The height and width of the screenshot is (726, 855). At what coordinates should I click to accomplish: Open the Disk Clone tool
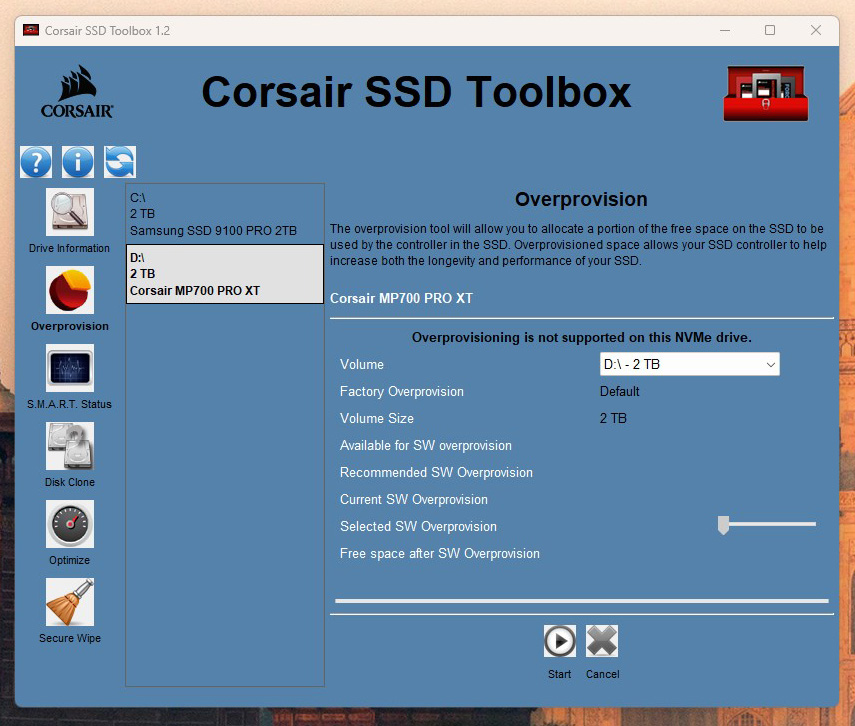click(x=70, y=446)
